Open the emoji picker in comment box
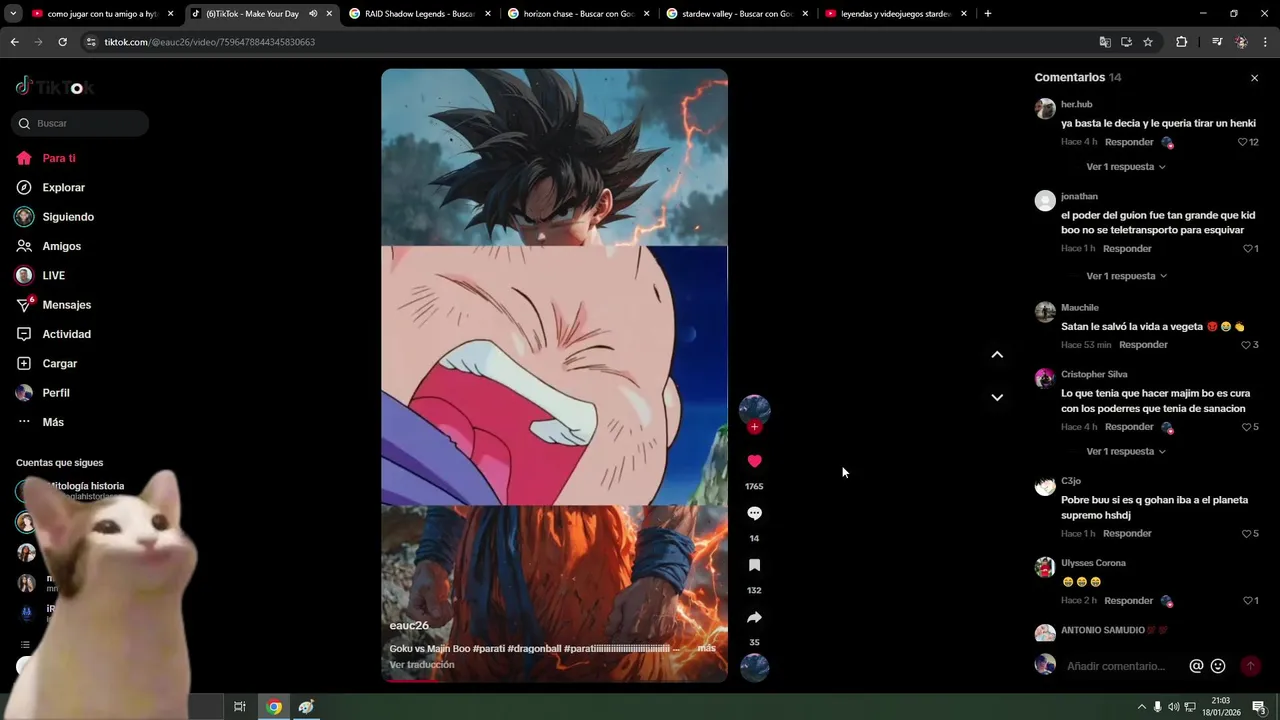This screenshot has width=1280, height=720. point(1218,666)
